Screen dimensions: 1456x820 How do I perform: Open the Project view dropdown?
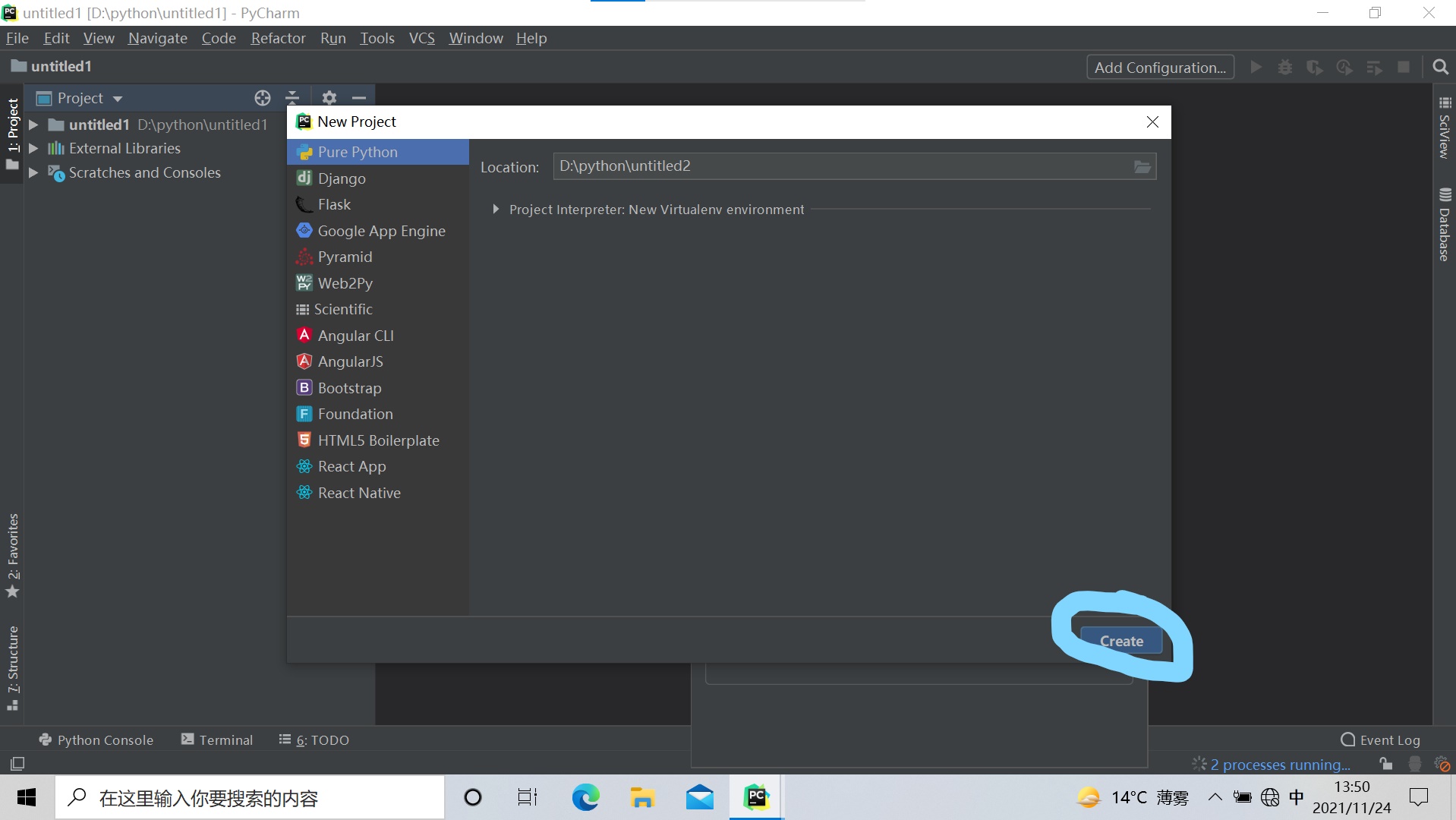click(118, 97)
